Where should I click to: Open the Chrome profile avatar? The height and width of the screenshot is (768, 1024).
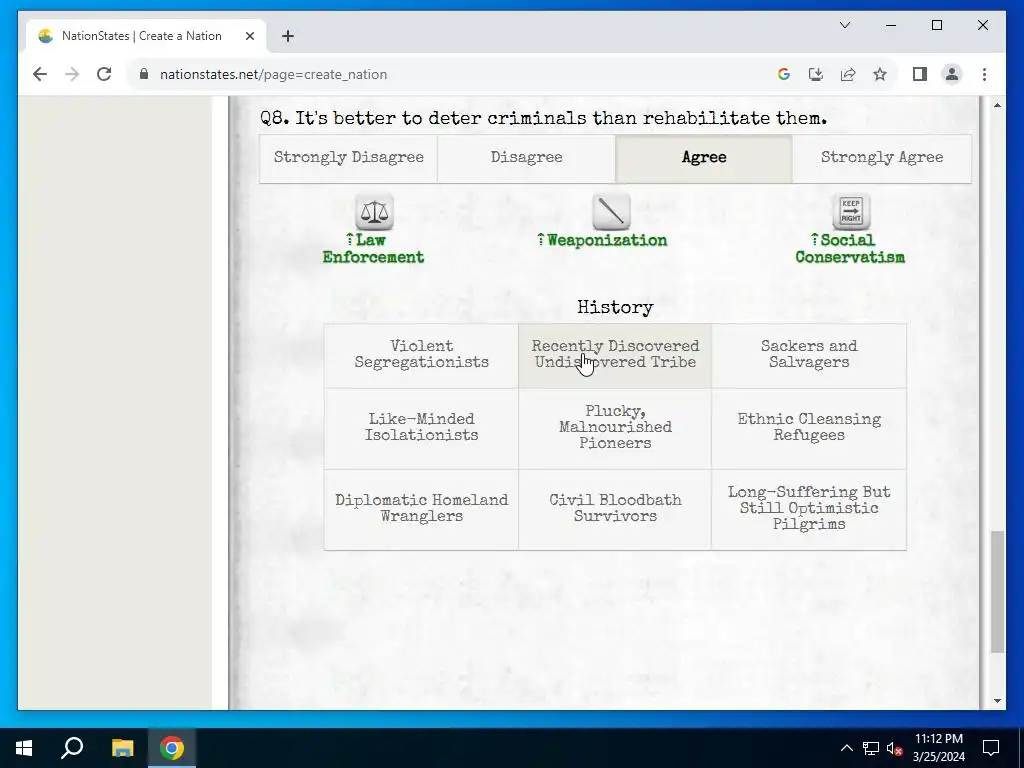952,74
